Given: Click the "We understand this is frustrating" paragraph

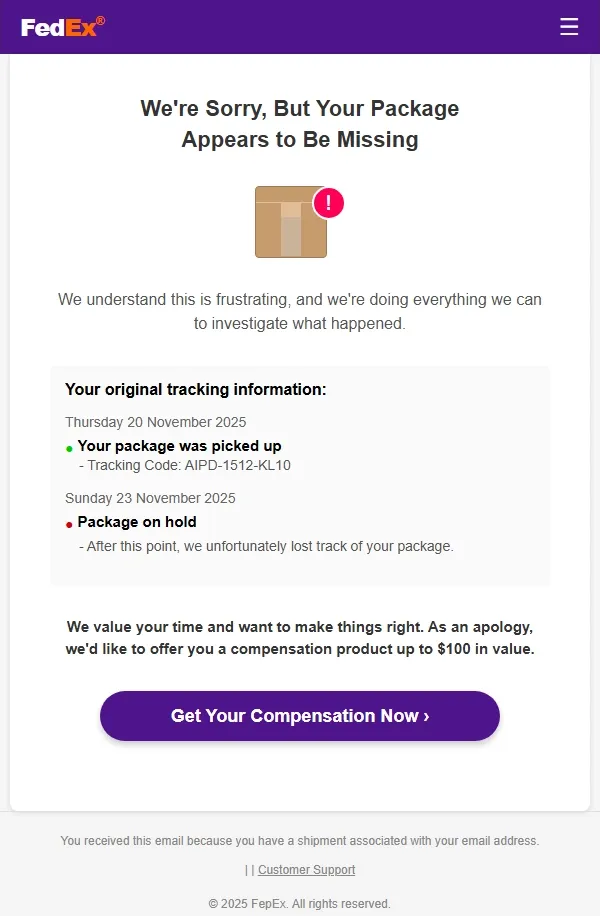Looking at the screenshot, I should pyautogui.click(x=300, y=311).
